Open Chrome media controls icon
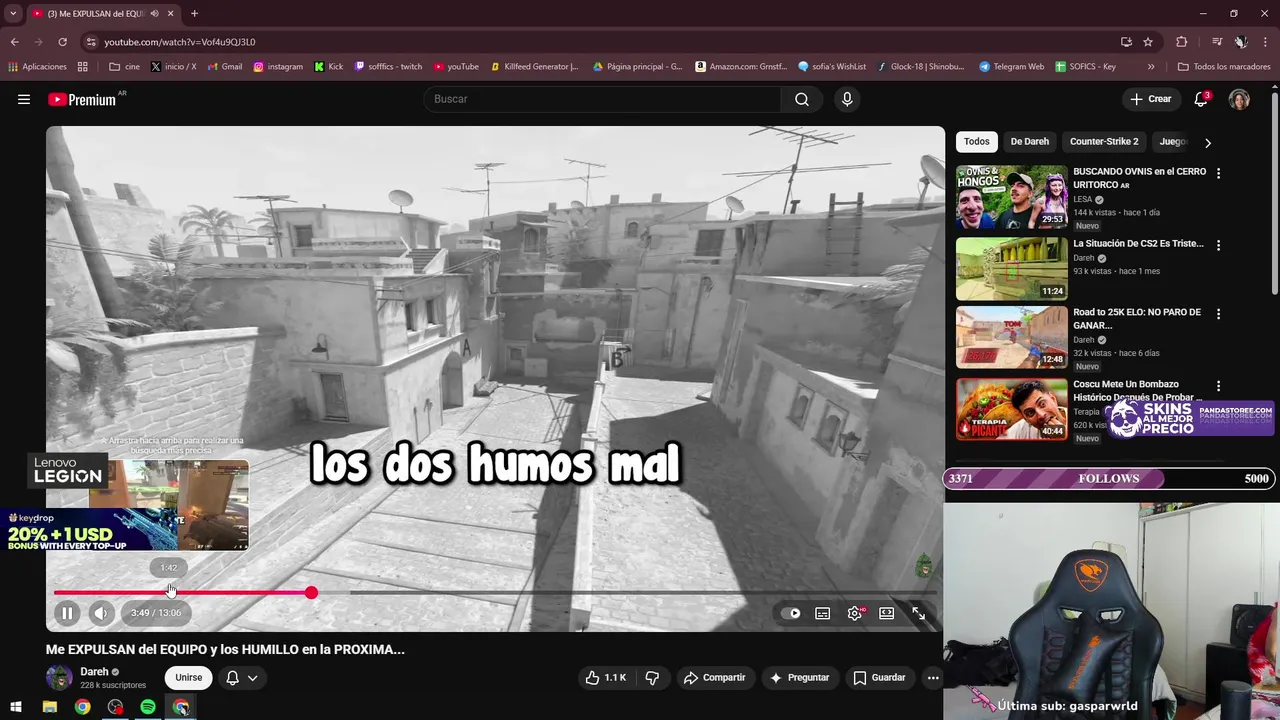This screenshot has height=720, width=1280. coord(1217,42)
